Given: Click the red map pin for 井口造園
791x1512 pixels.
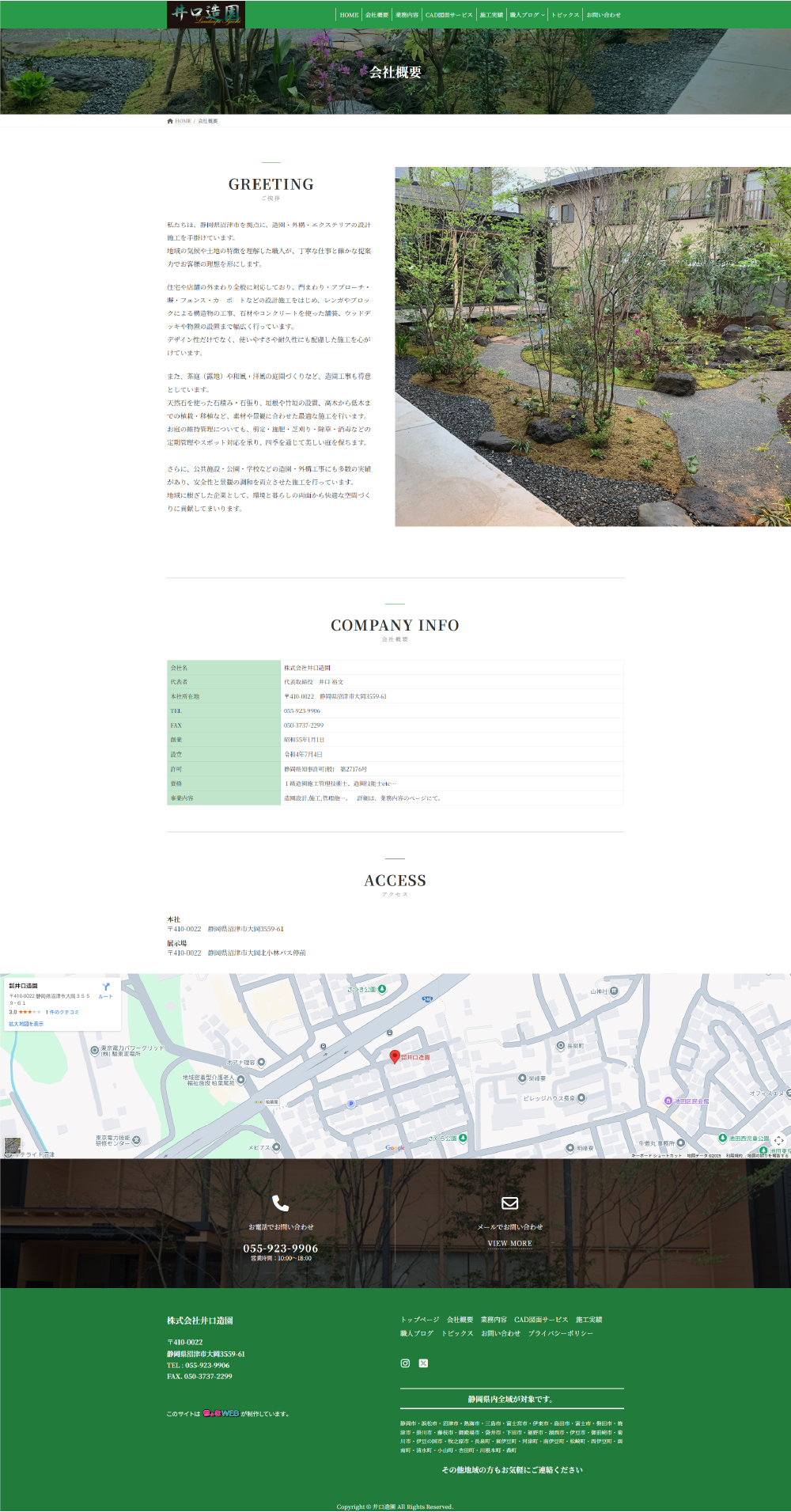Looking at the screenshot, I should coord(395,1056).
